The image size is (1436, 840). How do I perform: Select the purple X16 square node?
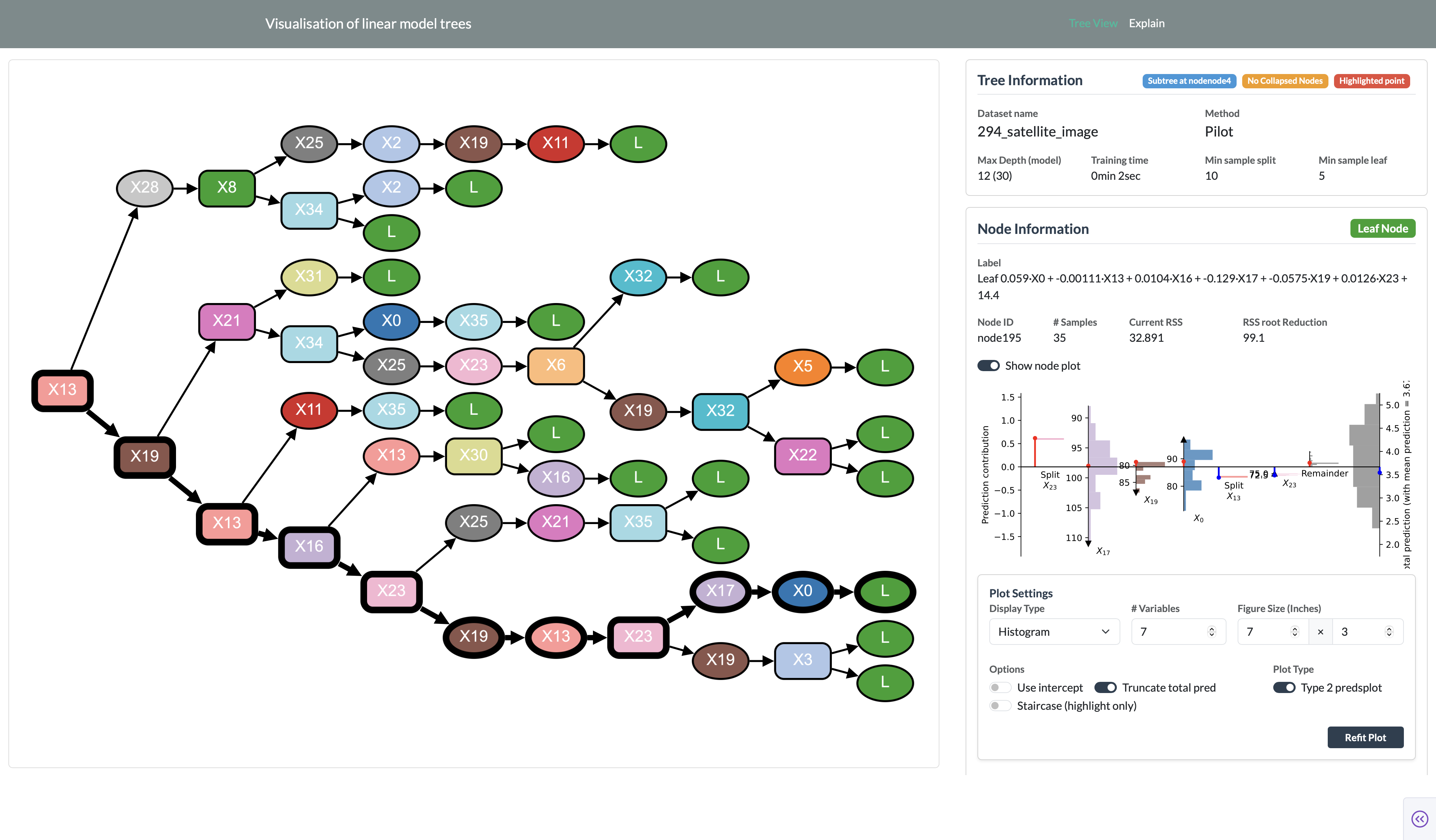point(309,546)
